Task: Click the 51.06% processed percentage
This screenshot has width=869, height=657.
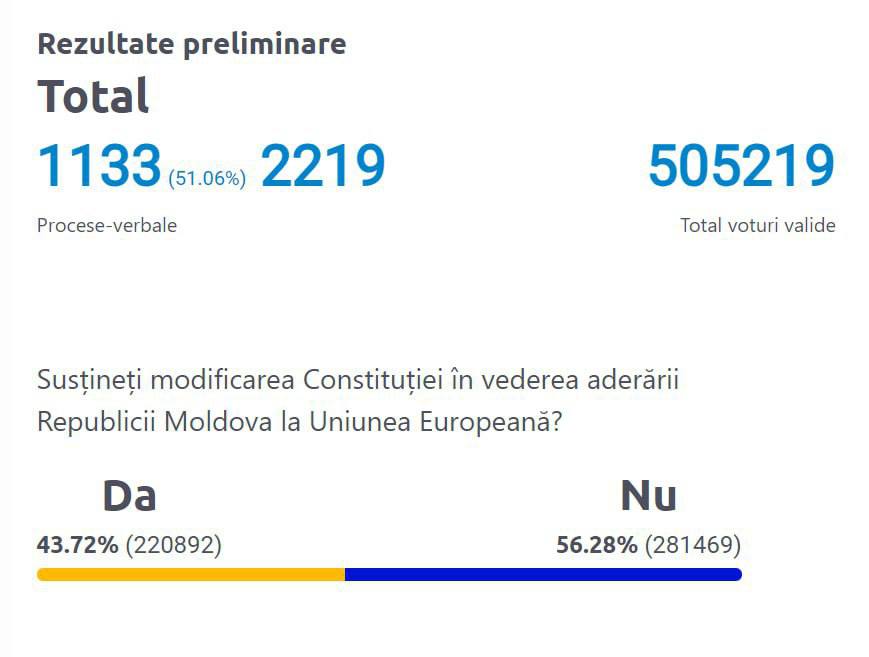Action: tap(206, 179)
